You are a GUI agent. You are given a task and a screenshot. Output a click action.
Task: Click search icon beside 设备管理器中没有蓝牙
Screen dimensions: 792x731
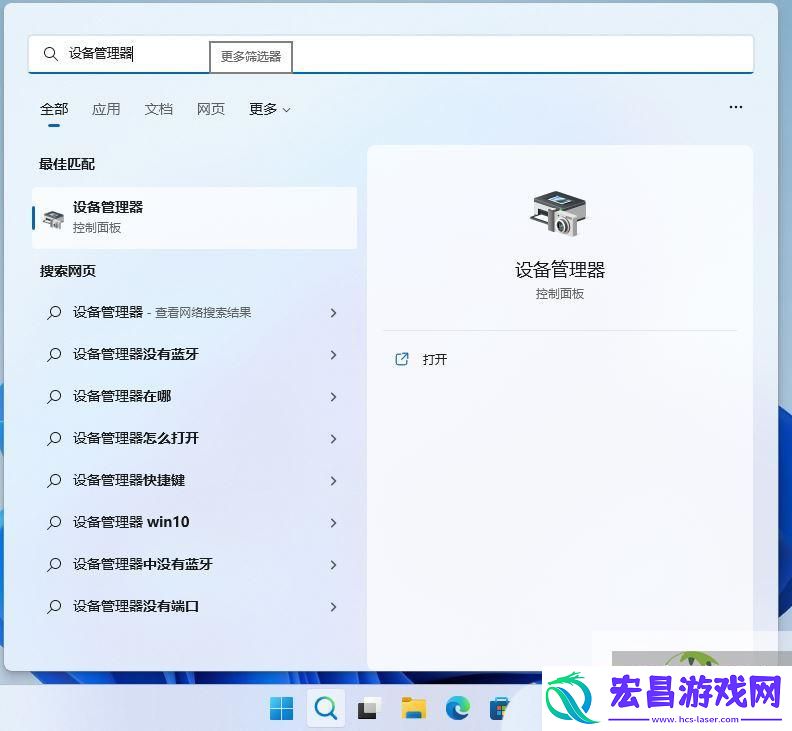coord(54,565)
